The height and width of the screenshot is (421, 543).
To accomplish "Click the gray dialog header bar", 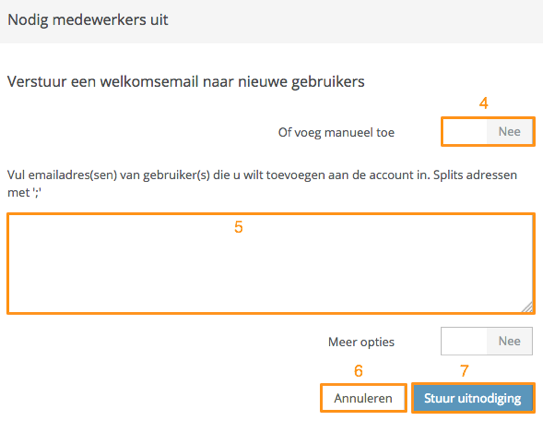I will 272,21.
